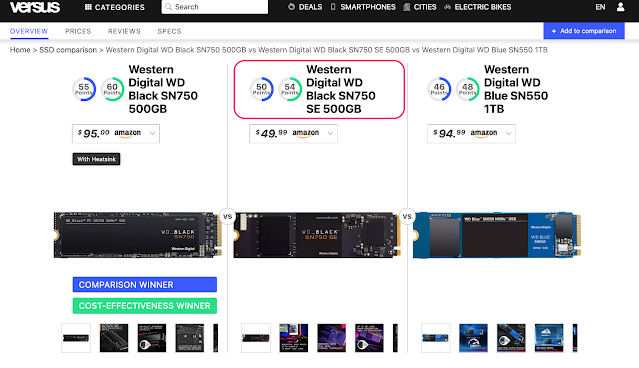Go to the Home breadcrumb
Screen dimensions: 639x368
coord(20,50)
